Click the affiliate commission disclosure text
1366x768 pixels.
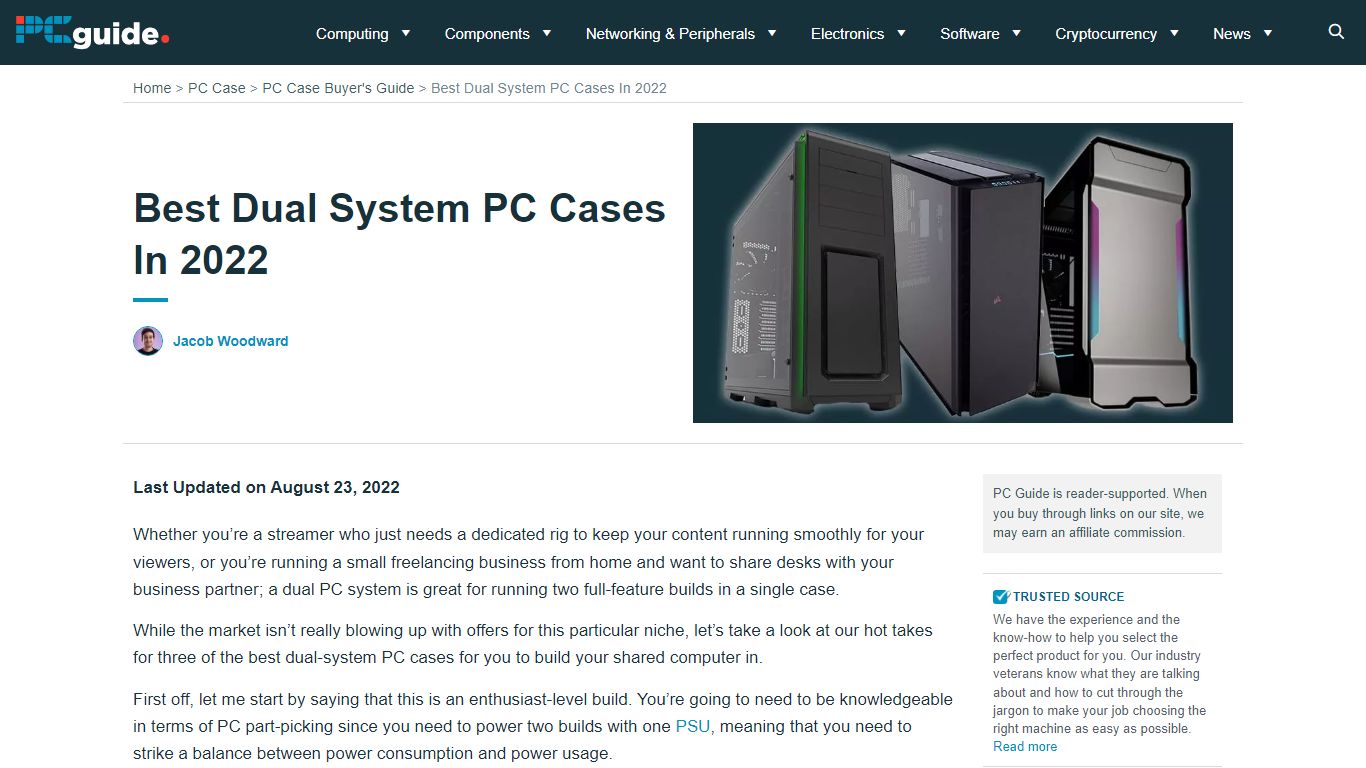point(1100,513)
